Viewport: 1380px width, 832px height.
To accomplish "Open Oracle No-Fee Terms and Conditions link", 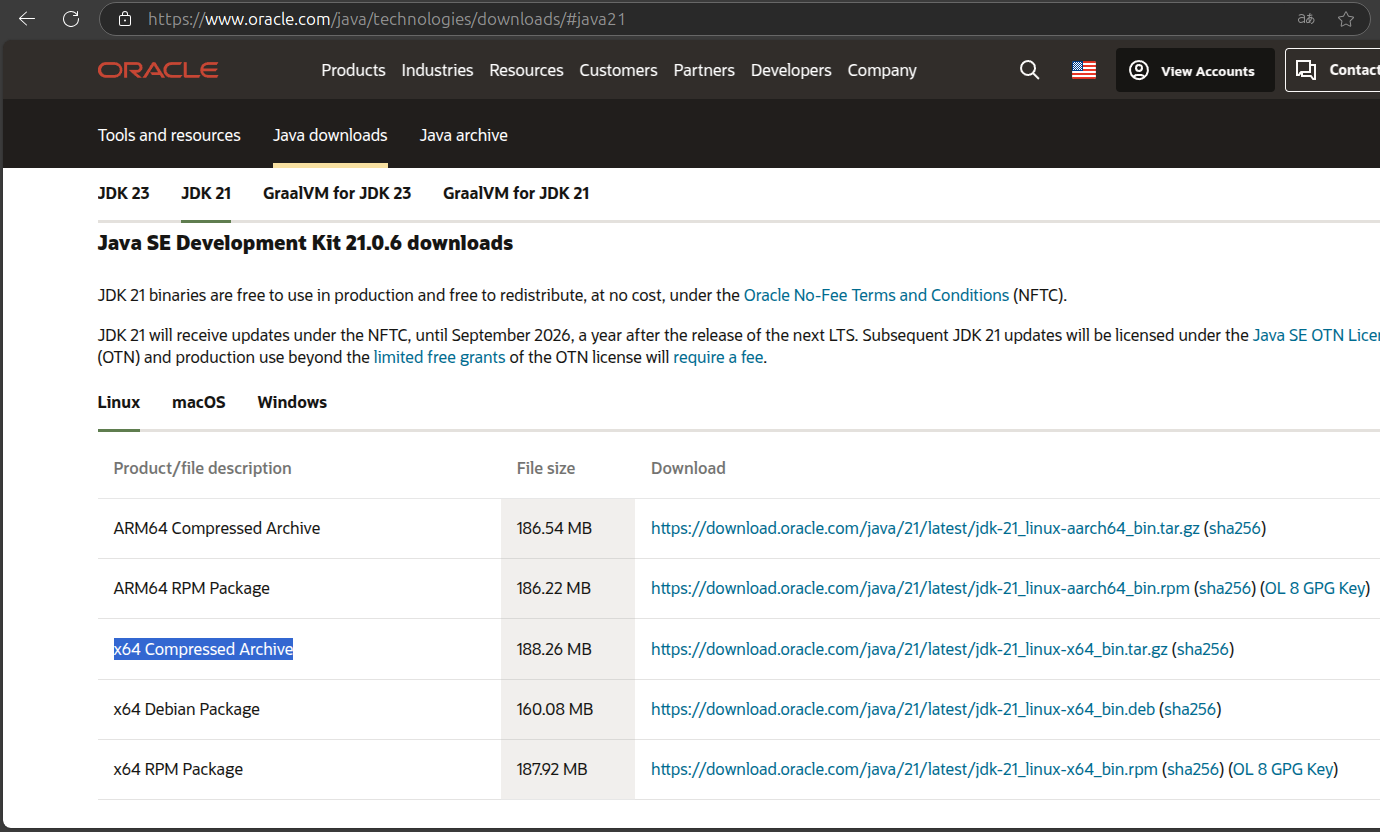I will coord(876,295).
